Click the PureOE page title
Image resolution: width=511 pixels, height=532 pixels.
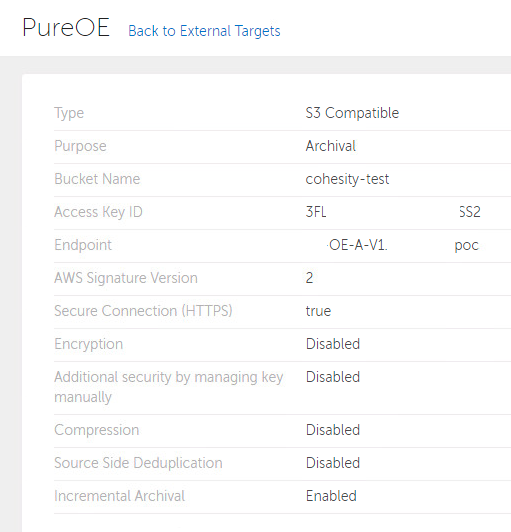66,27
